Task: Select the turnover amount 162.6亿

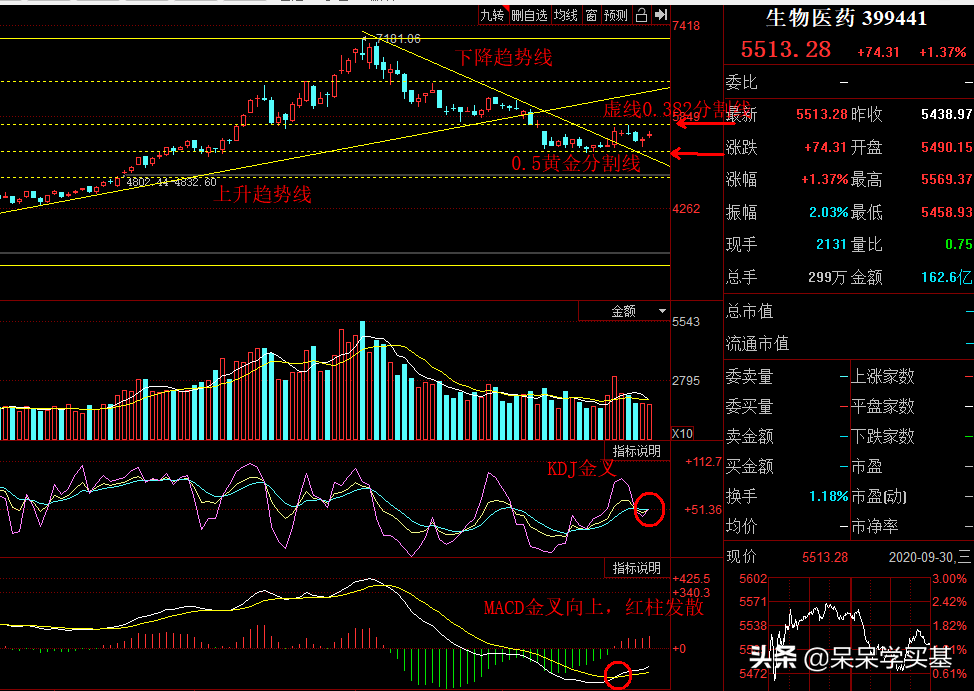Action: (x=946, y=277)
